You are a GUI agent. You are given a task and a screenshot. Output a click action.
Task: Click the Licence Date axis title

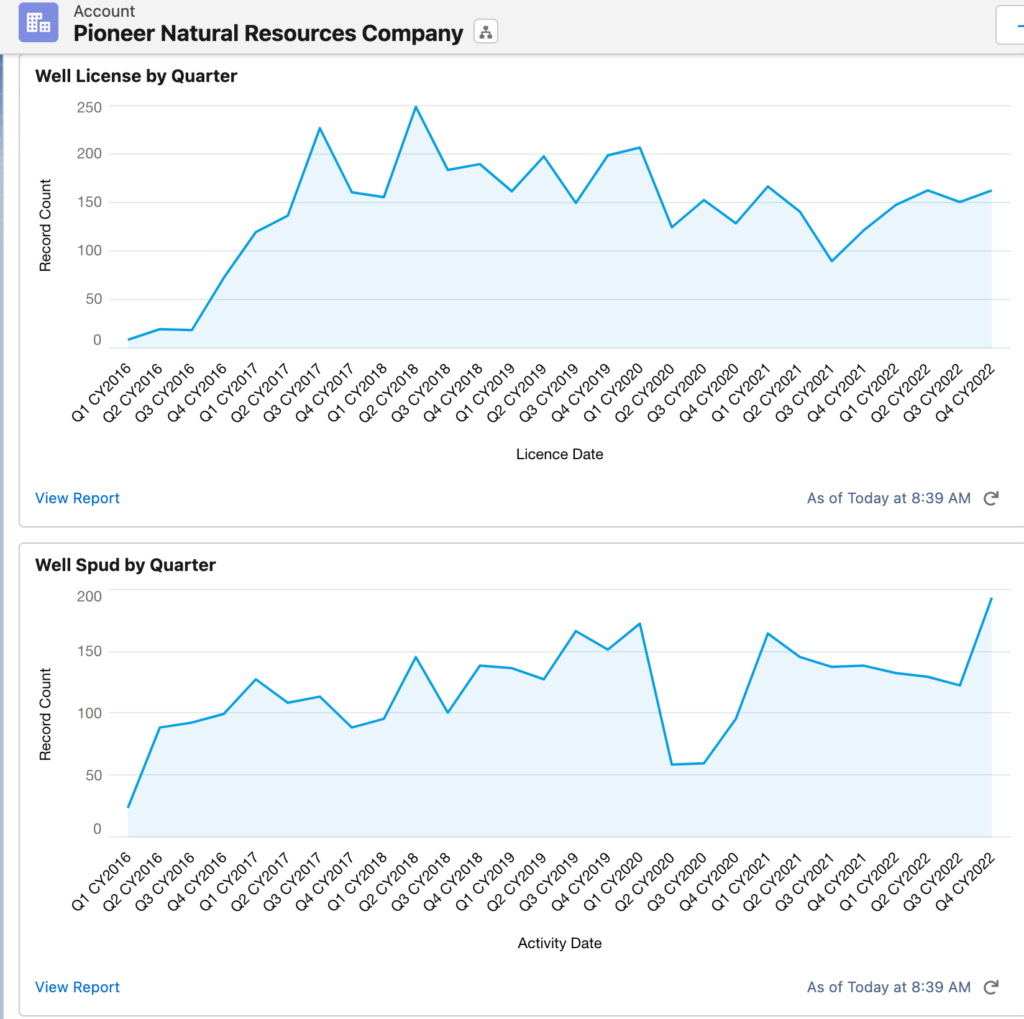pos(560,454)
